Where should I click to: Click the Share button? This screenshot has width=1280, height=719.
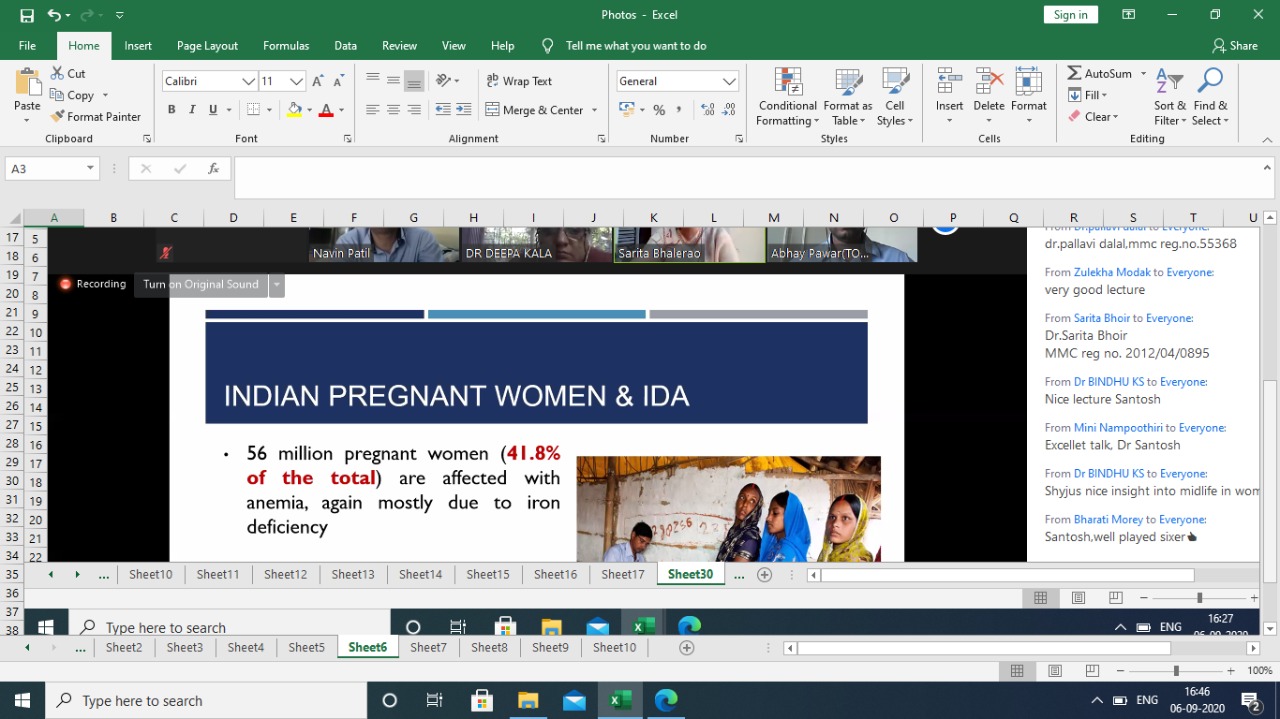pos(1235,46)
